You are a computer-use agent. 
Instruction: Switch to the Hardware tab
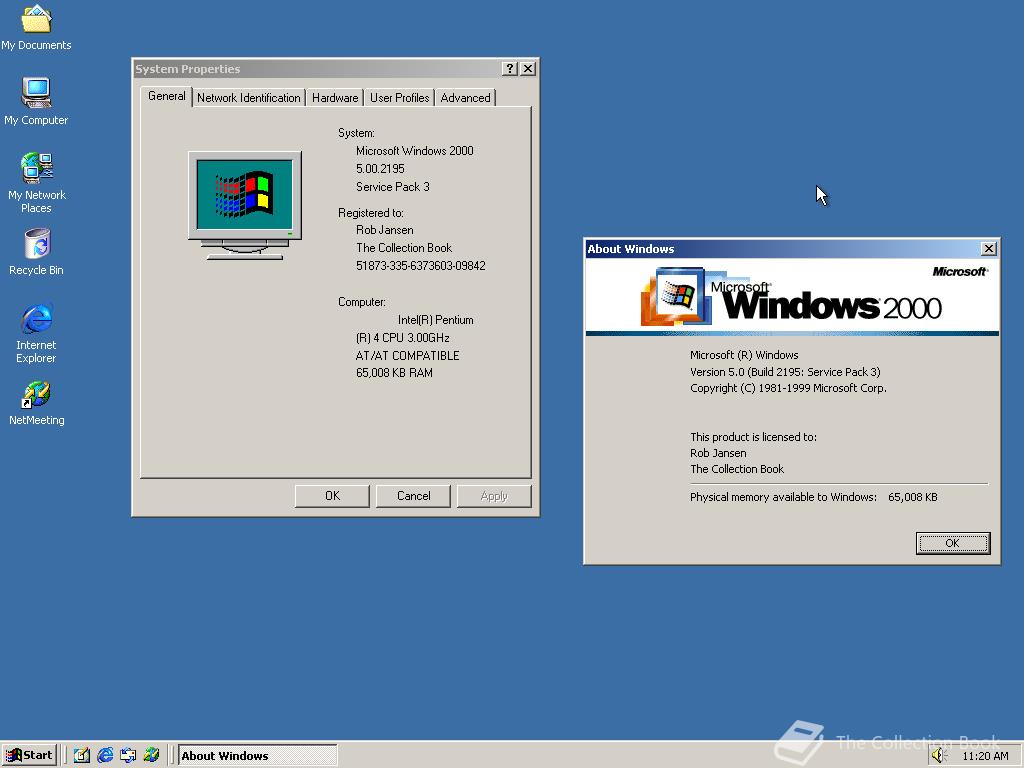click(x=334, y=97)
